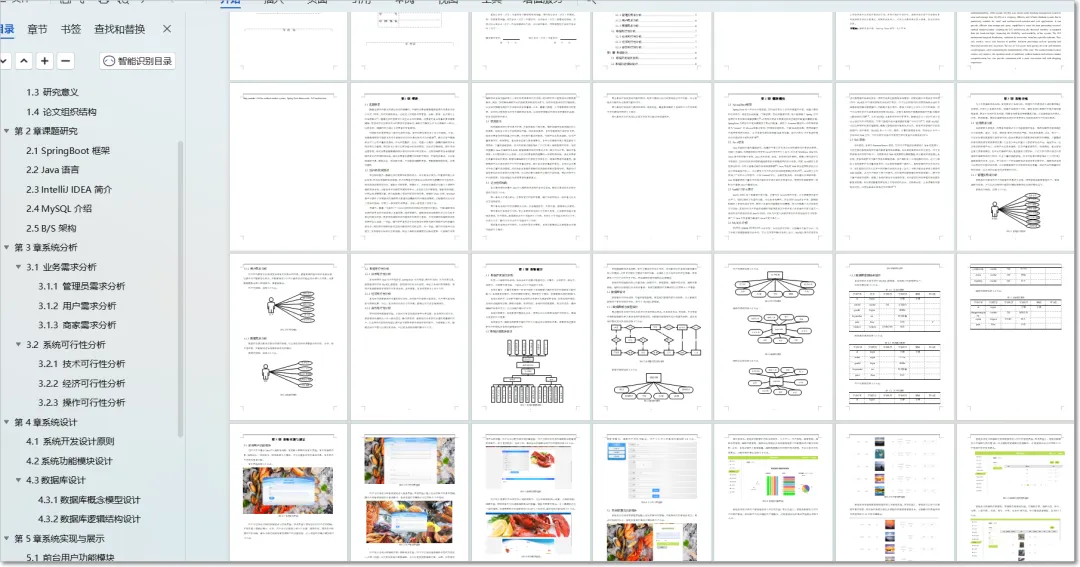Collapse the 第5章系统实现与展示 arrow

coord(7,539)
